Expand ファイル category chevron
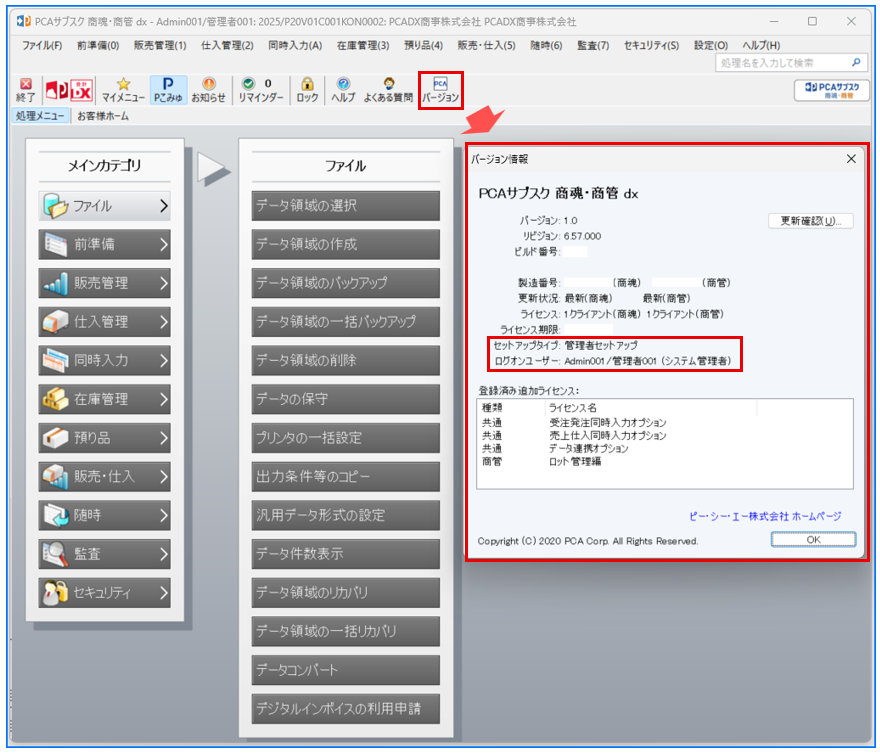 [163, 206]
